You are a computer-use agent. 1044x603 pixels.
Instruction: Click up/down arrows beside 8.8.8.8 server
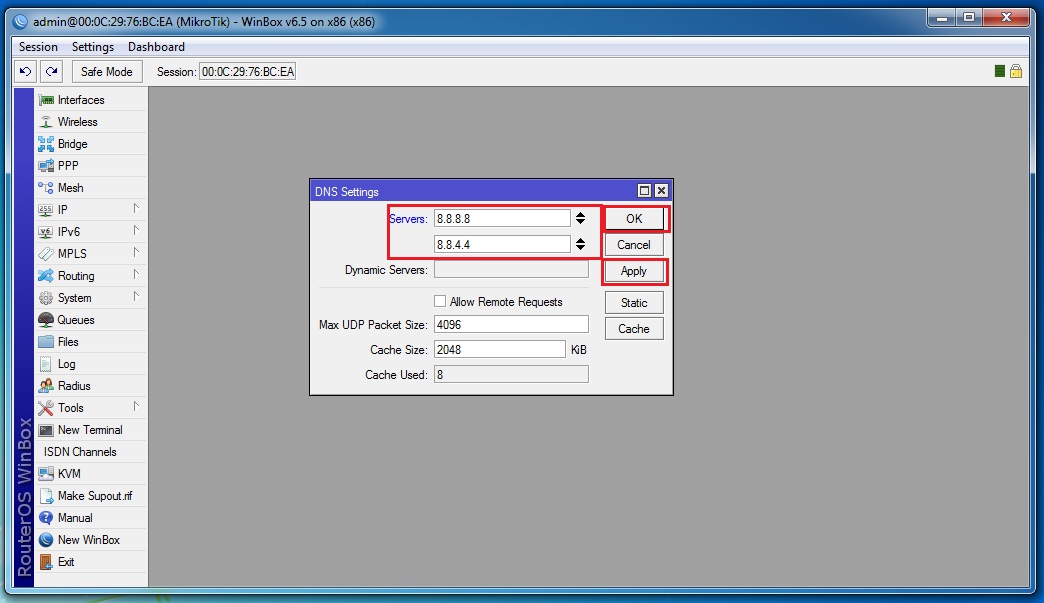(x=581, y=218)
